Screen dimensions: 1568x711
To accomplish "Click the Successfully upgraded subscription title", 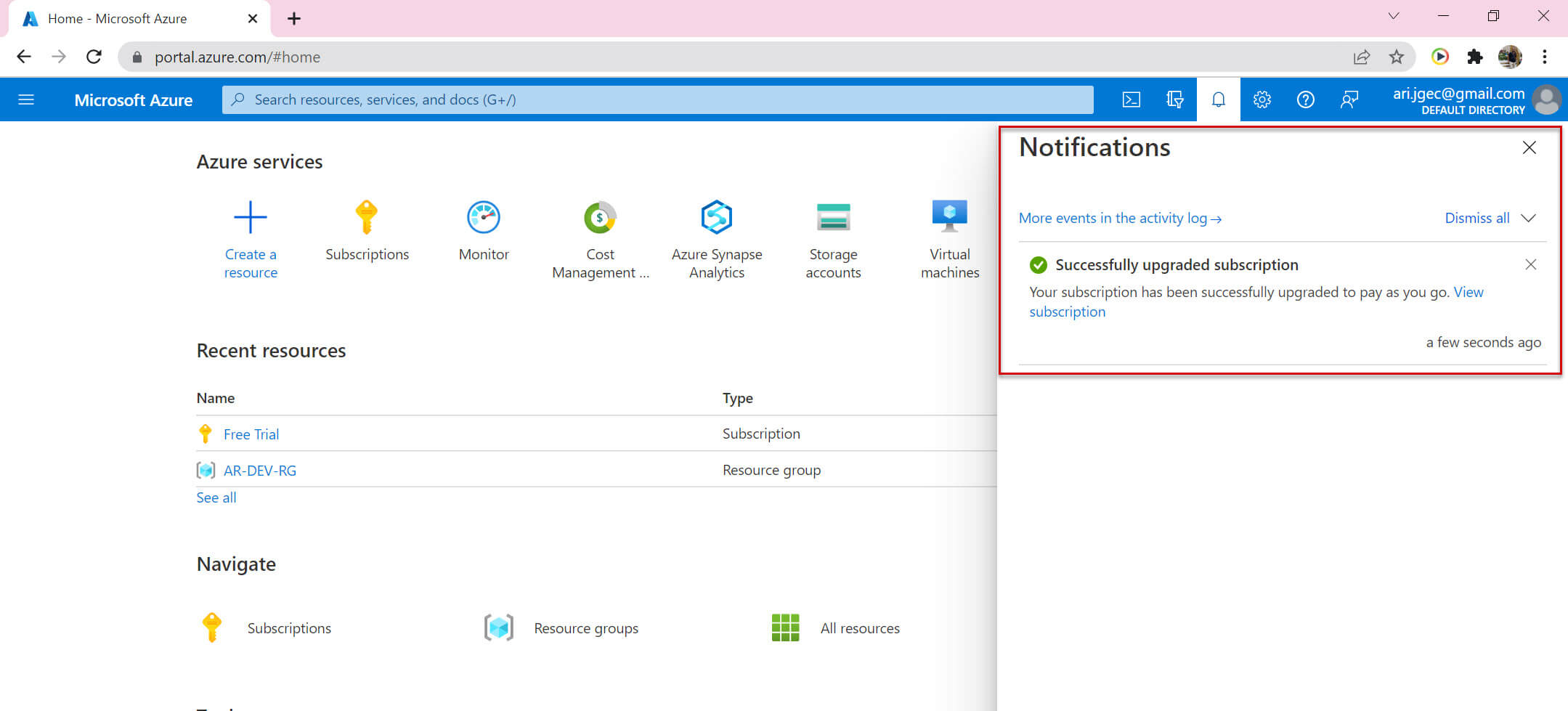I will tap(1177, 265).
